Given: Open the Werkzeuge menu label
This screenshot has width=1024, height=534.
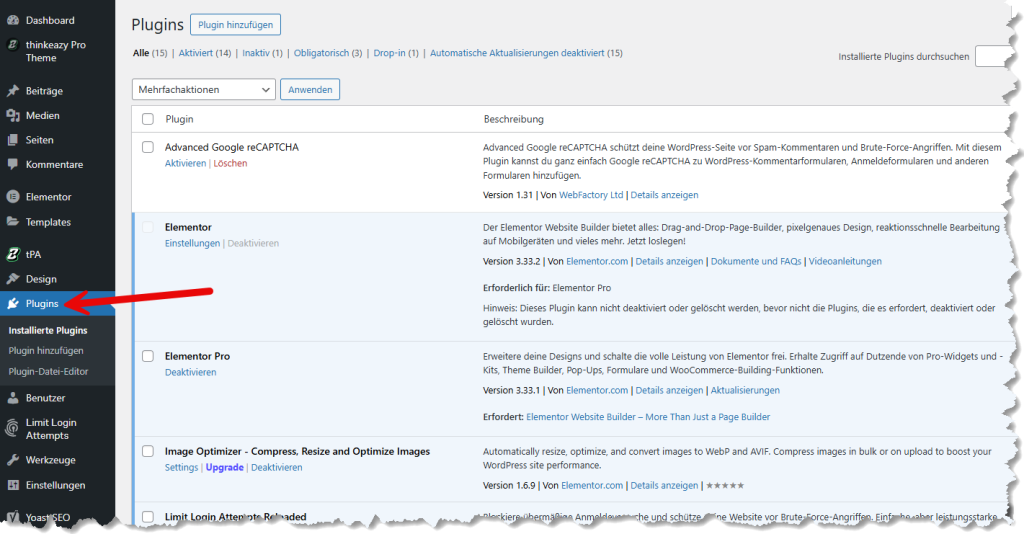Looking at the screenshot, I should 51,460.
